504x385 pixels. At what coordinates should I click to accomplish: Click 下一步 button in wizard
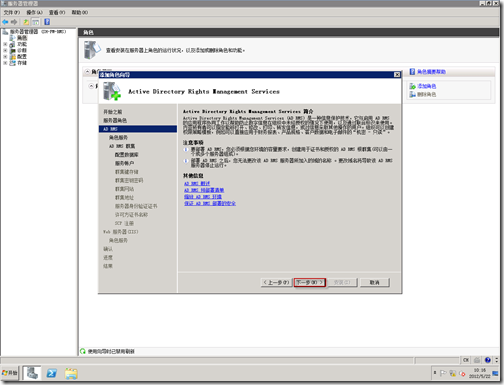(x=310, y=283)
